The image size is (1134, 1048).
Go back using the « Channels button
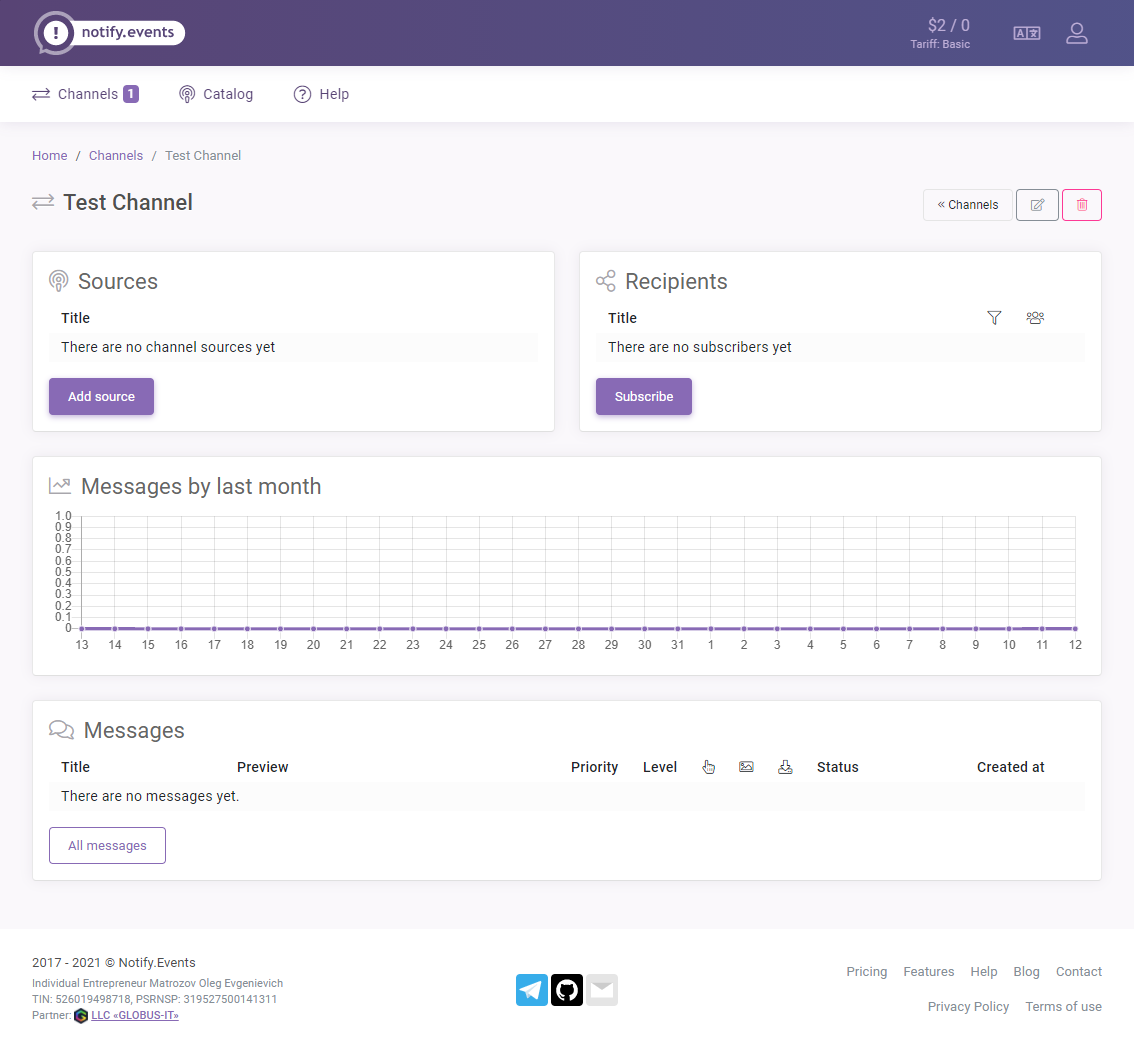tap(967, 205)
